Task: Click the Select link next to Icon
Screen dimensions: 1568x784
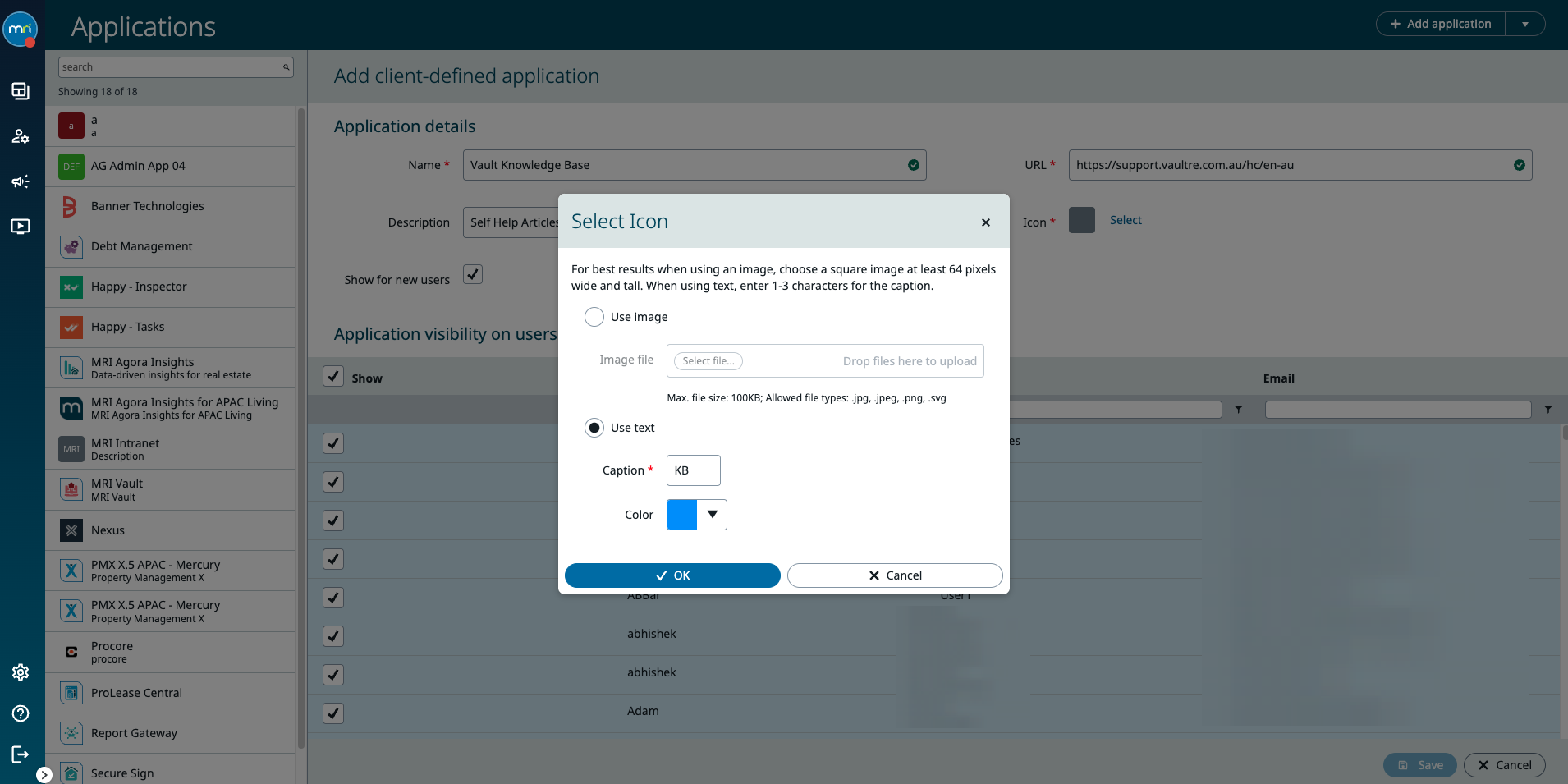Action: (1126, 219)
